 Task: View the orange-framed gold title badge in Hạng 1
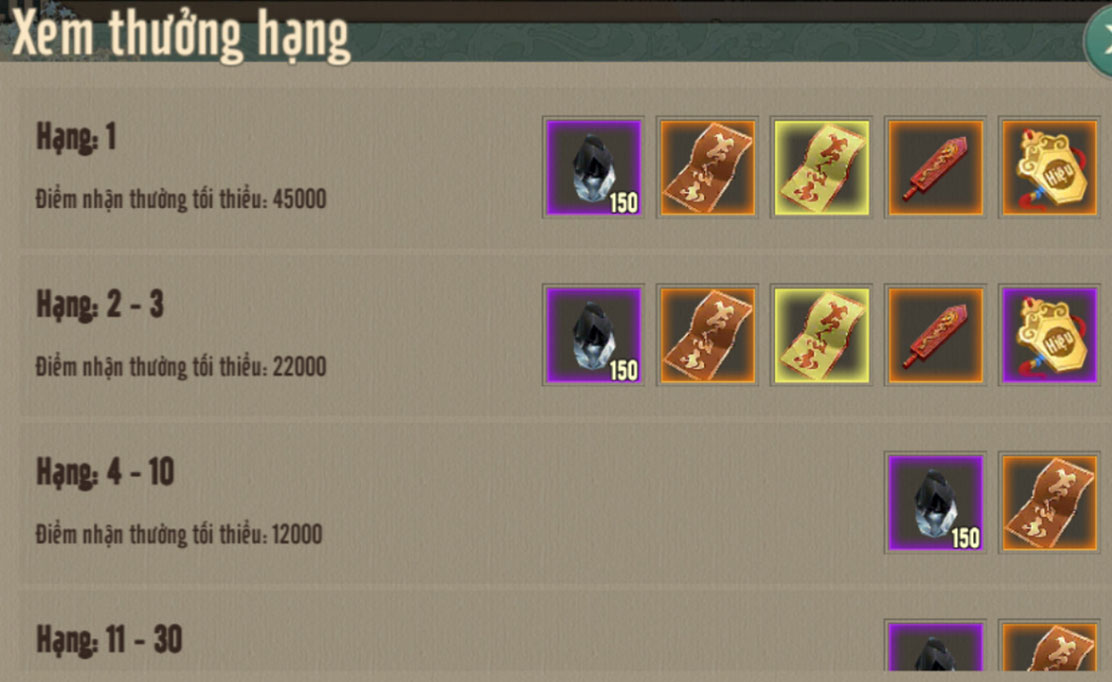(x=1049, y=167)
